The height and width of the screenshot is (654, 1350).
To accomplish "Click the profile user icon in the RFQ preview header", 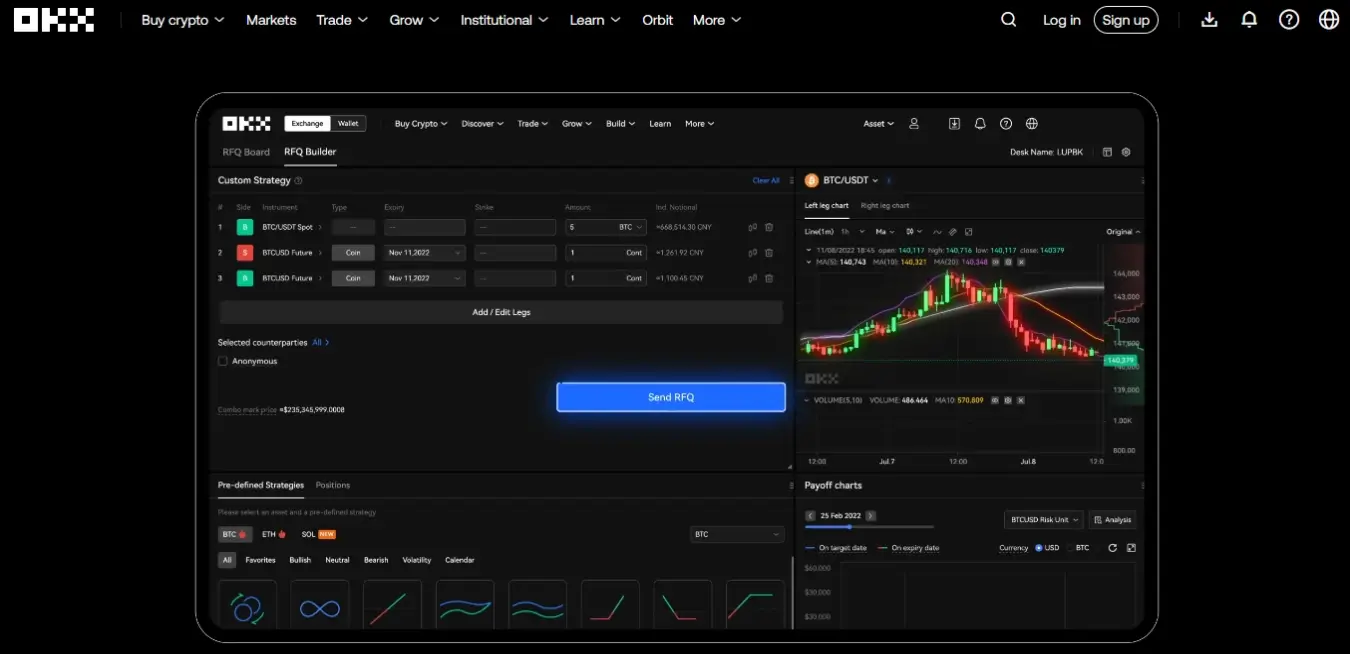I will click(x=914, y=124).
